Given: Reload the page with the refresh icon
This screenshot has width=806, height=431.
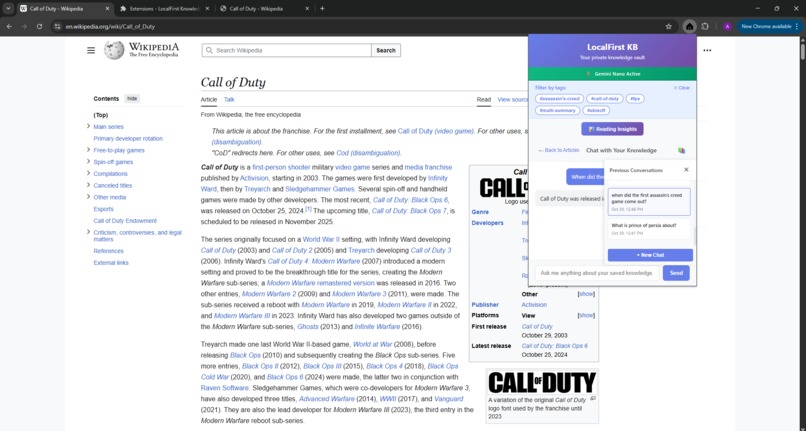Looking at the screenshot, I should coord(39,26).
